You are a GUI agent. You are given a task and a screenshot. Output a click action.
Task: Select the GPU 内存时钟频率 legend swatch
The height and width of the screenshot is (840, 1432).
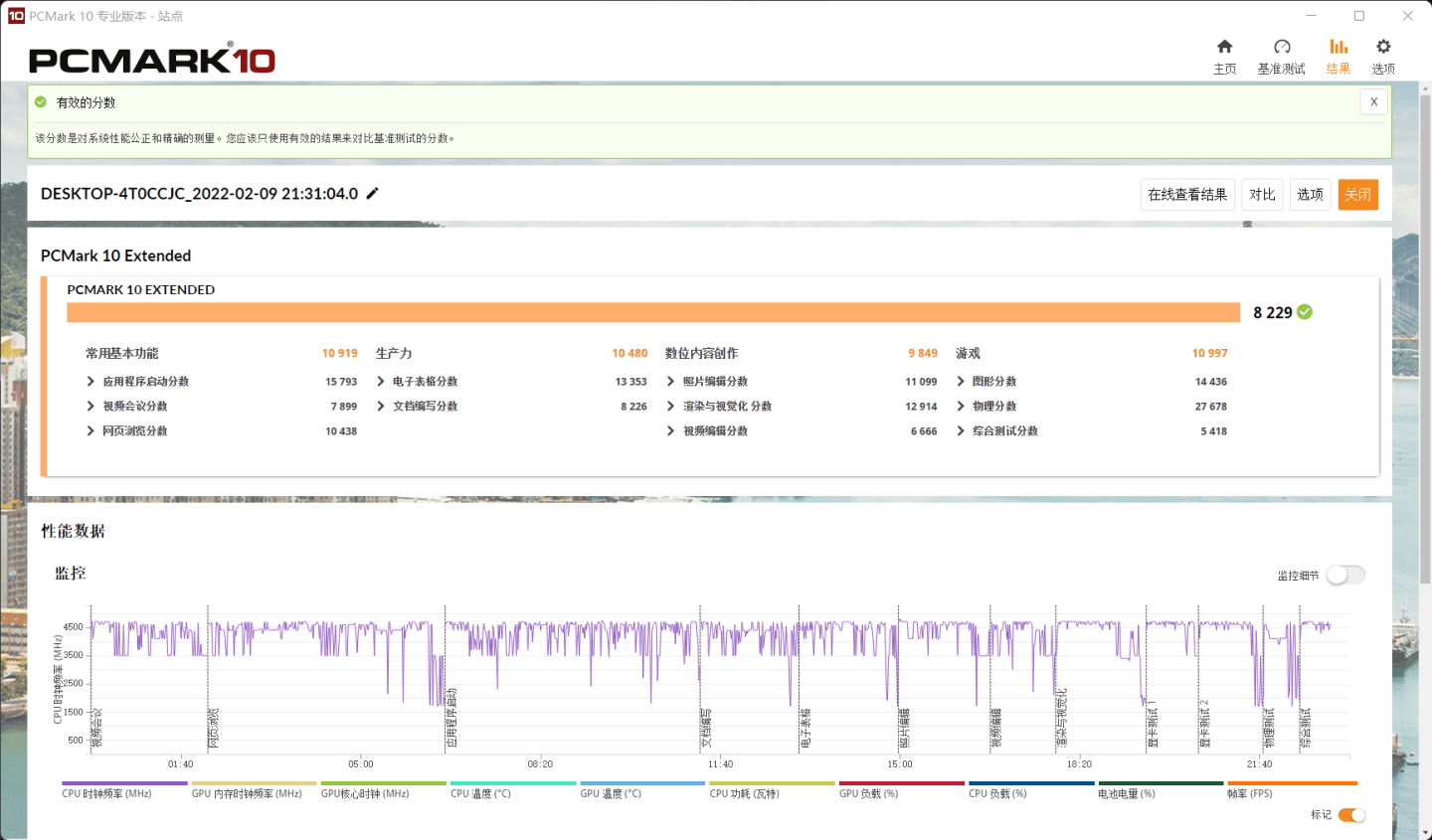coord(254,783)
